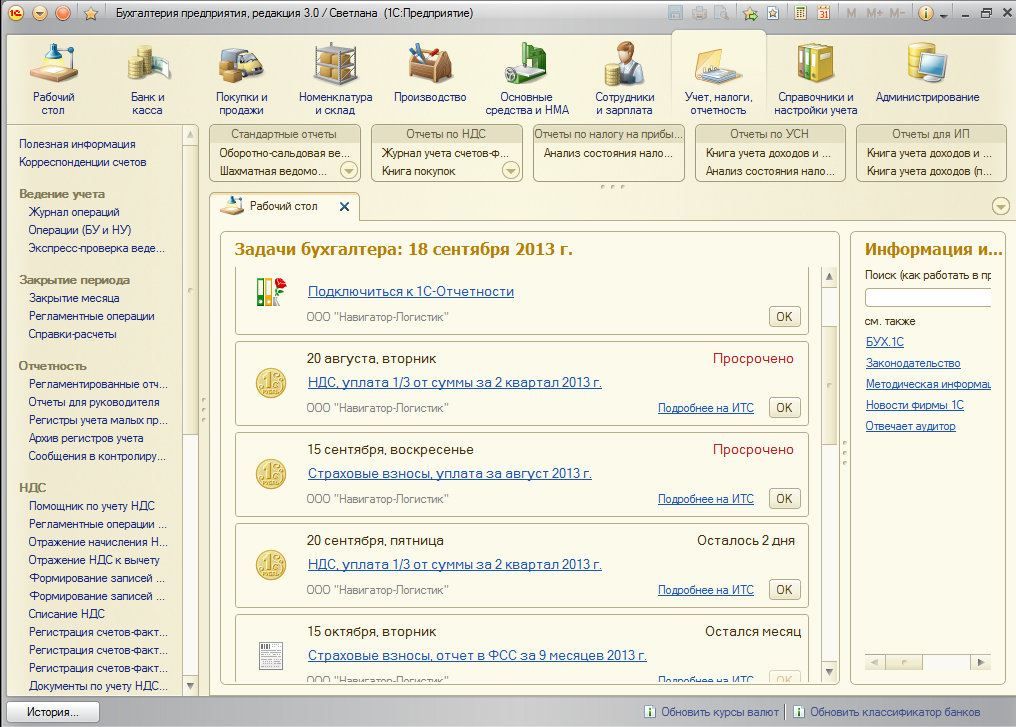Click Подключиться к 1С-Отчетности link
The width and height of the screenshot is (1016, 727).
click(411, 292)
